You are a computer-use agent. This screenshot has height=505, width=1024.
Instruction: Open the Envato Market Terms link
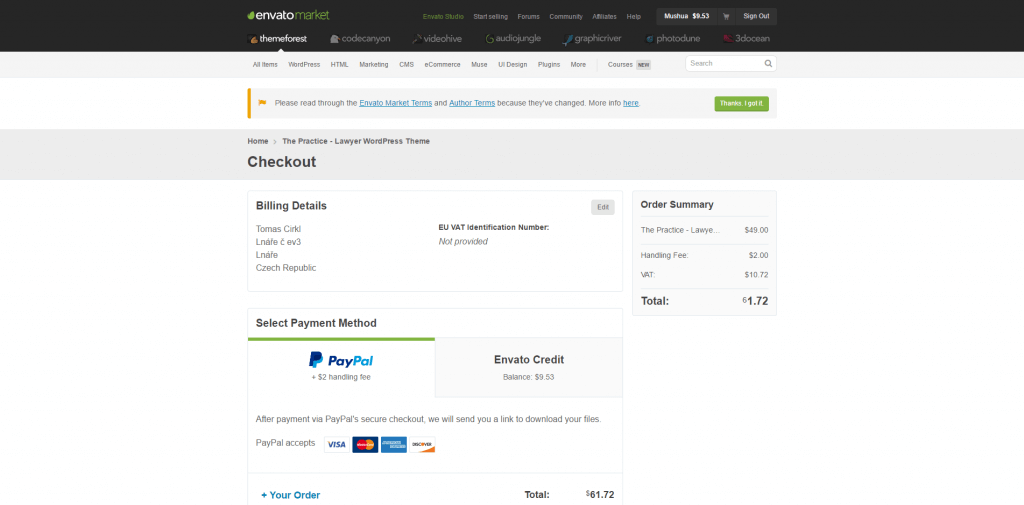point(395,103)
